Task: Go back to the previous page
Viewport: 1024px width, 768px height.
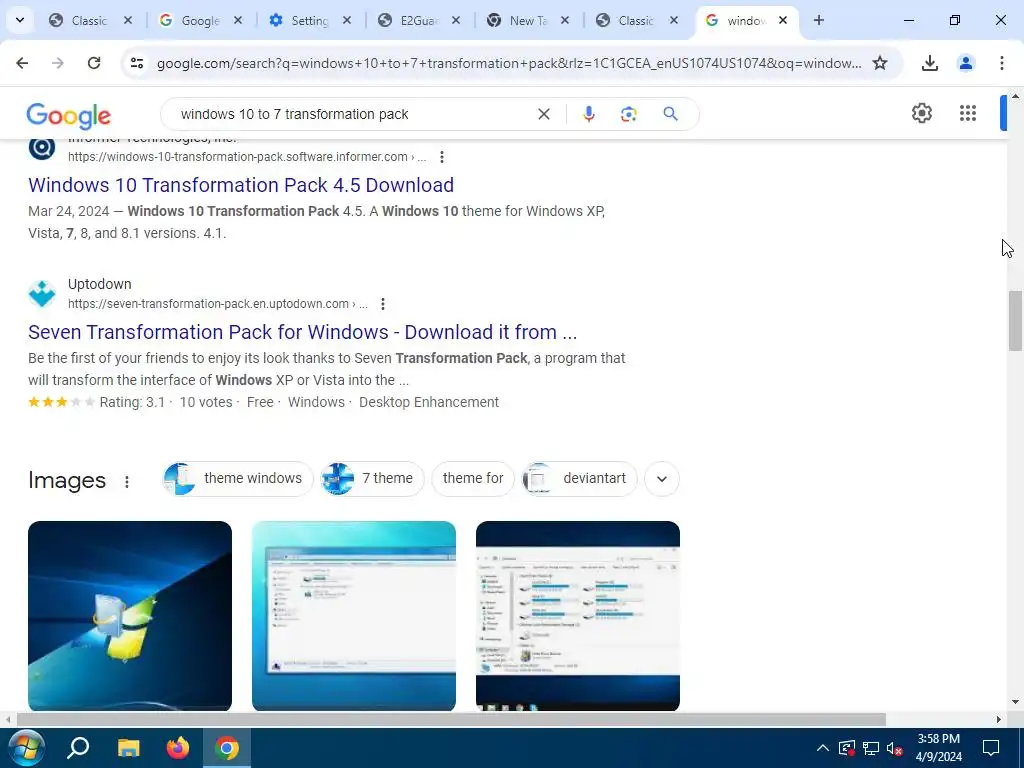Action: click(22, 63)
